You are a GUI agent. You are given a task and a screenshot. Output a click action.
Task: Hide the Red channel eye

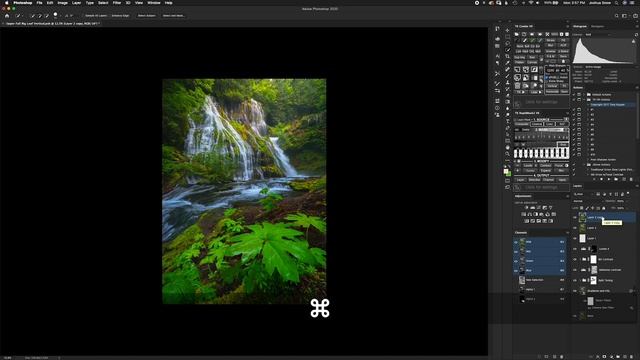pyautogui.click(x=516, y=251)
